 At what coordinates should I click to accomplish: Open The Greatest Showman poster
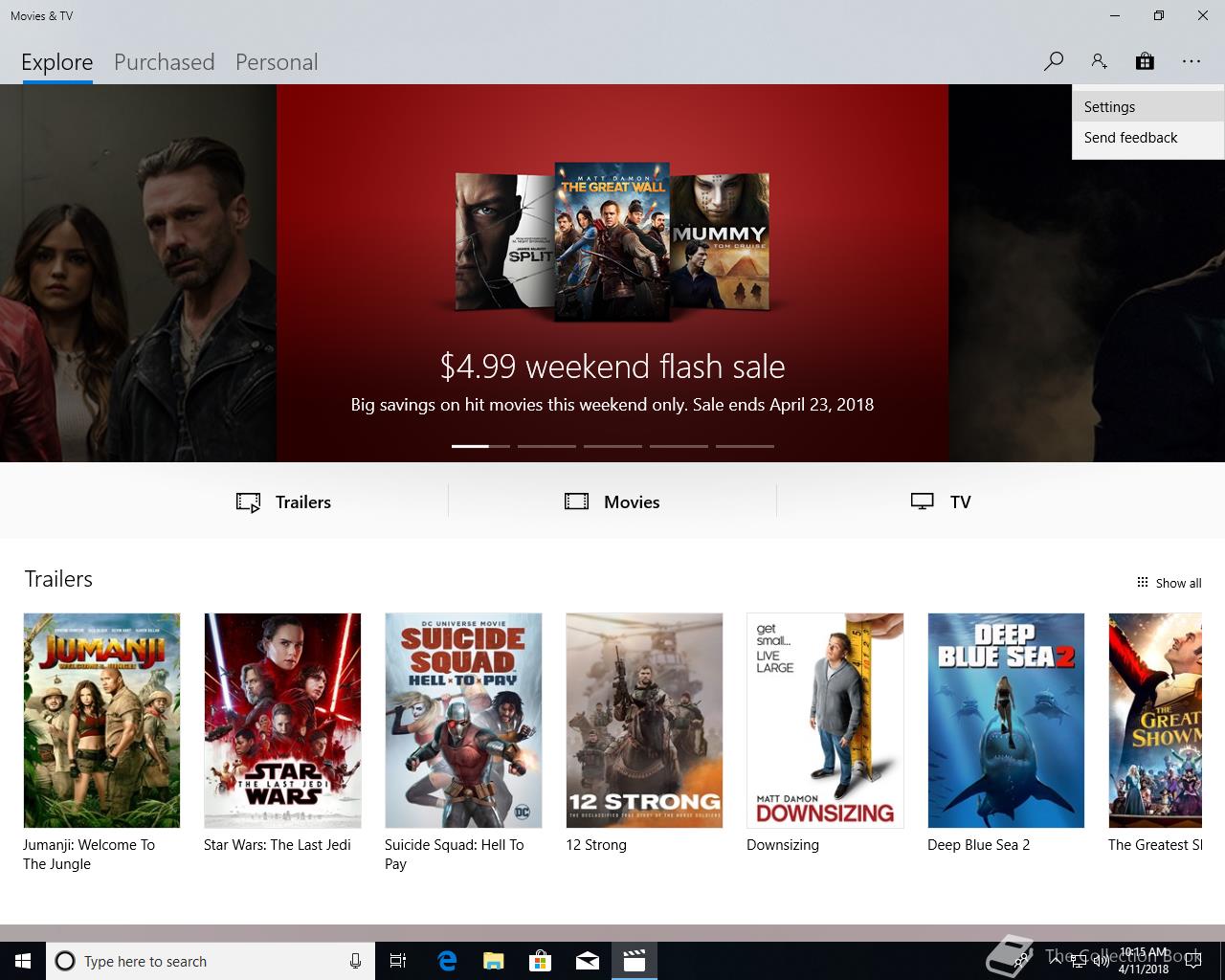[1155, 721]
